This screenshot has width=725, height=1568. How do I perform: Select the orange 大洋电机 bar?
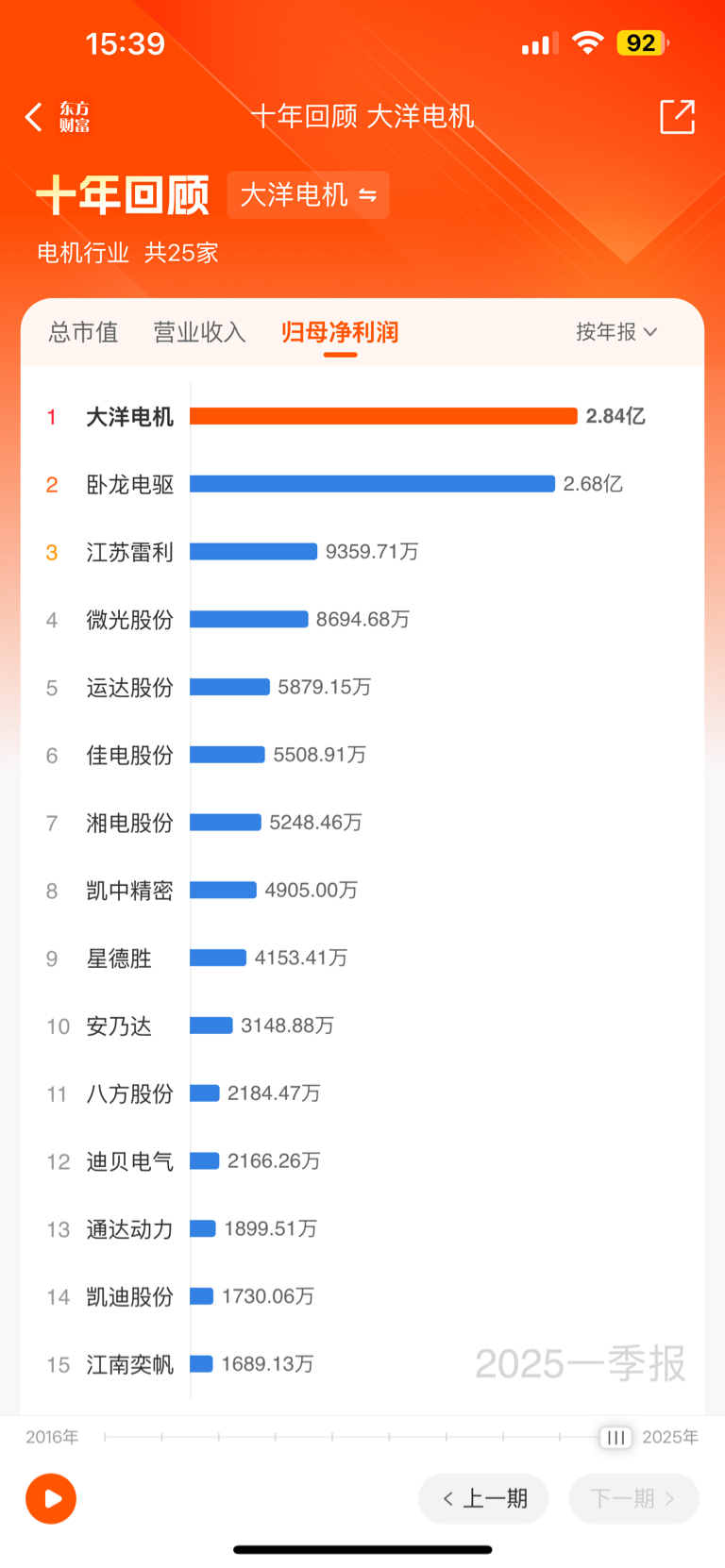(383, 416)
